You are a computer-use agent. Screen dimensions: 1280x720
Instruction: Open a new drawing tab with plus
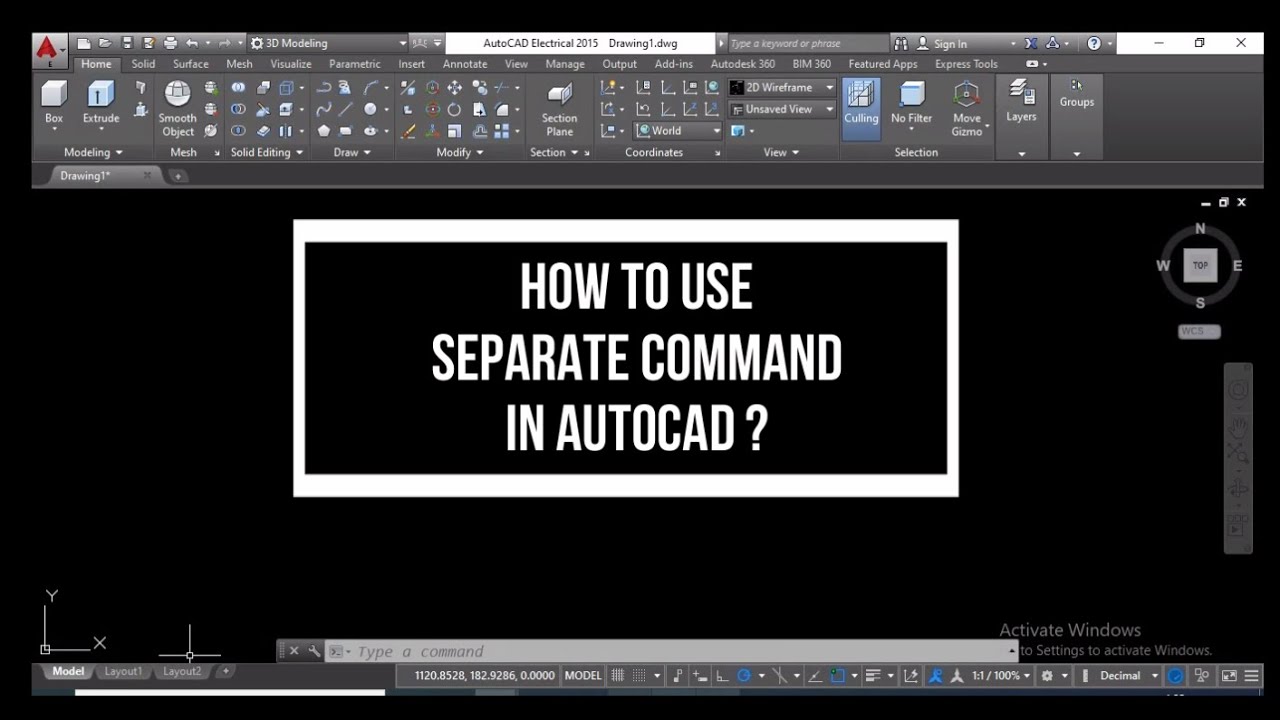[178, 176]
